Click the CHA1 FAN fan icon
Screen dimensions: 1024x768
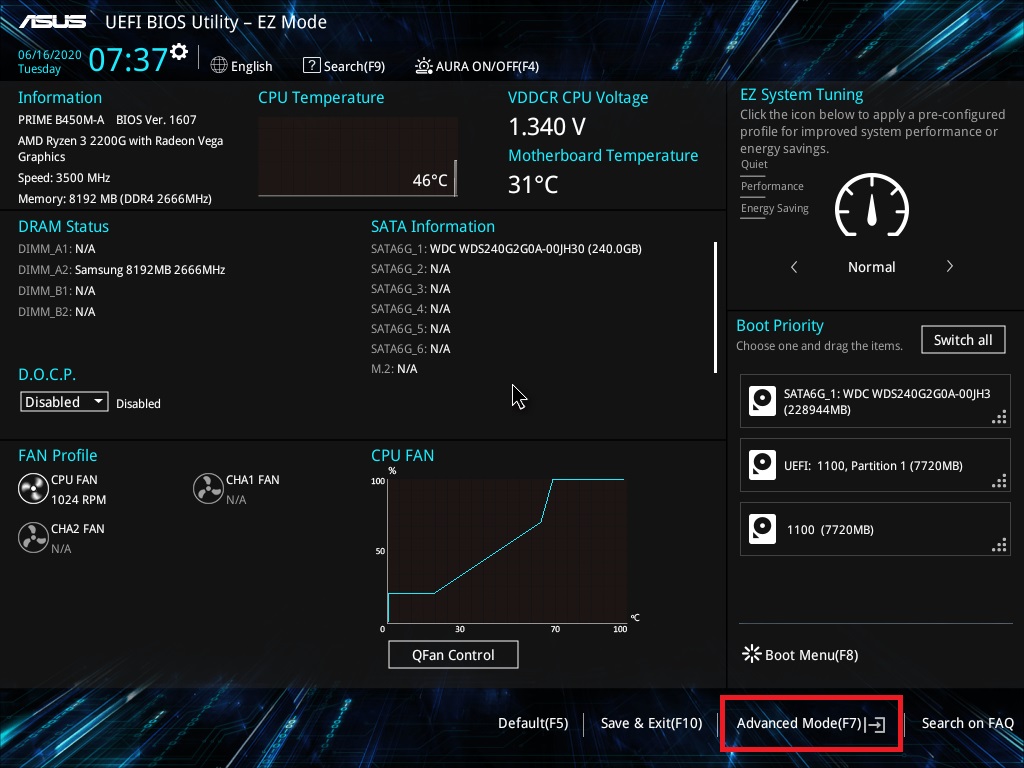pos(208,488)
